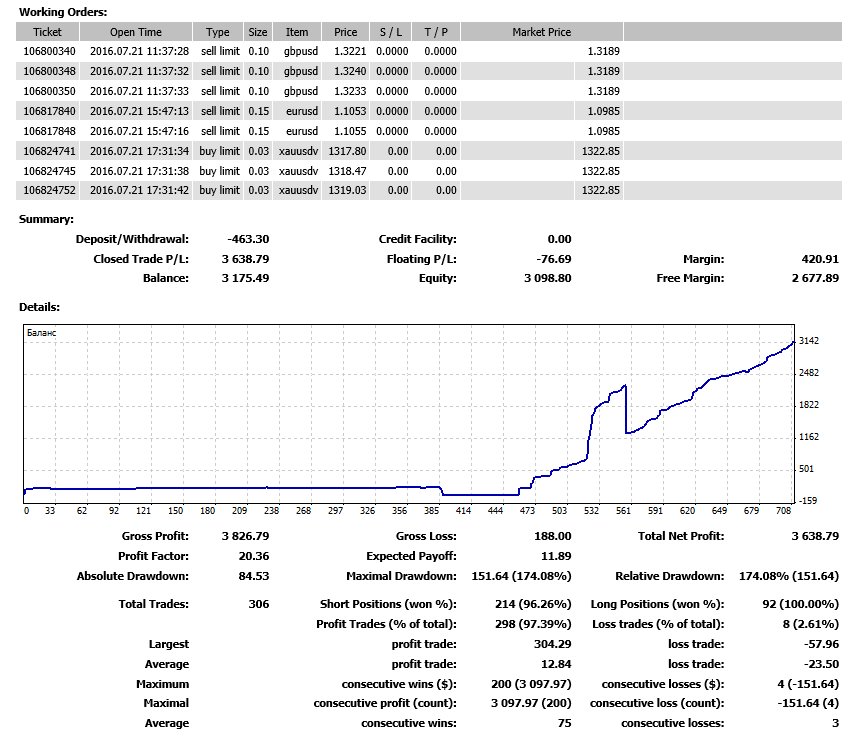
Task: Select the Balance value 3 175.49
Action: pos(245,278)
